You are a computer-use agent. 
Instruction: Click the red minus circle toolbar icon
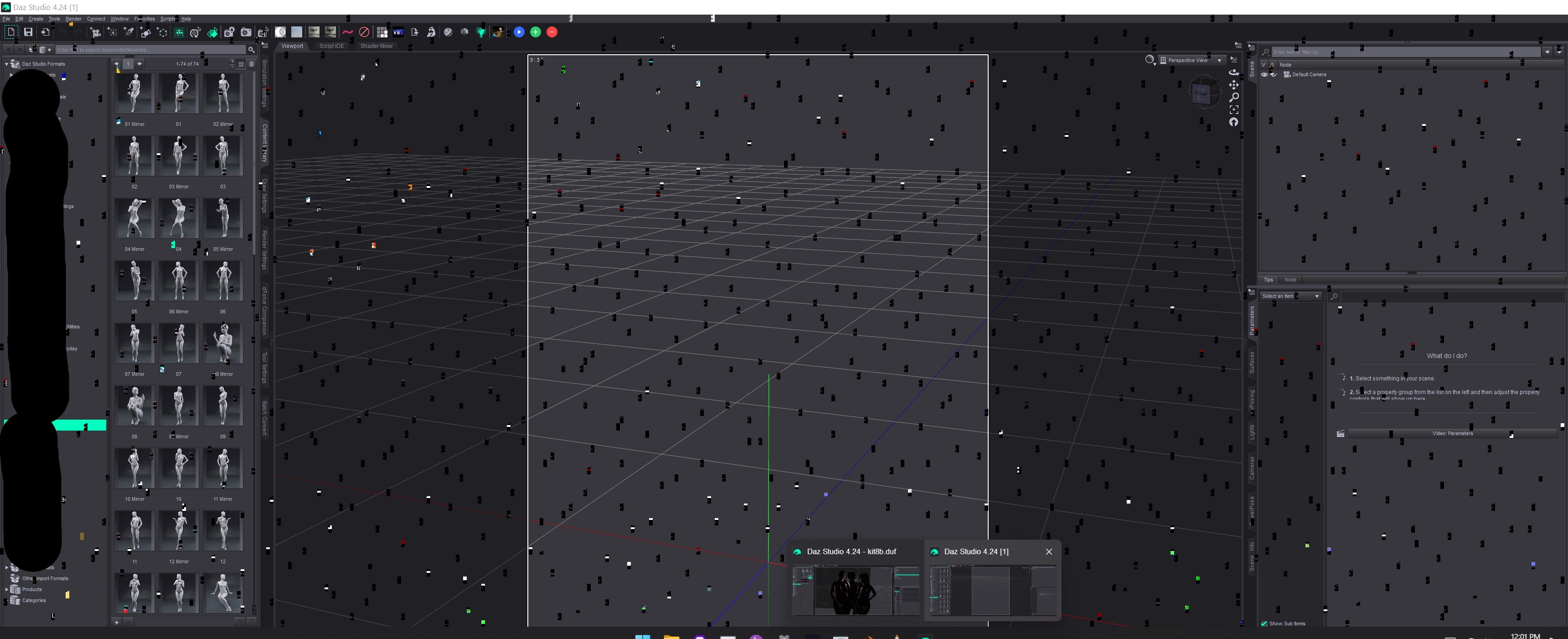[x=552, y=32]
